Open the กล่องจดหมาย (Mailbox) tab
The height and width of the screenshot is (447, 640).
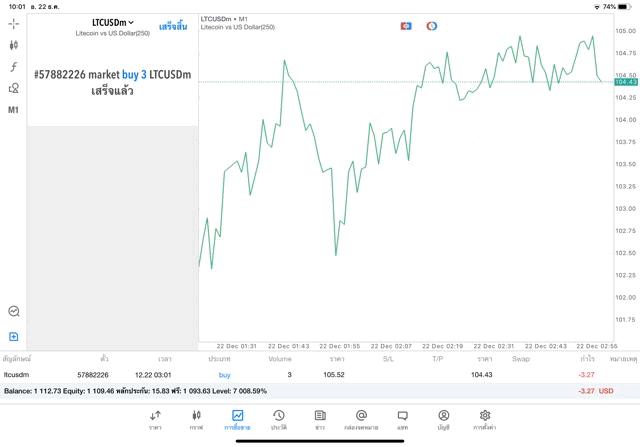pyautogui.click(x=361, y=420)
